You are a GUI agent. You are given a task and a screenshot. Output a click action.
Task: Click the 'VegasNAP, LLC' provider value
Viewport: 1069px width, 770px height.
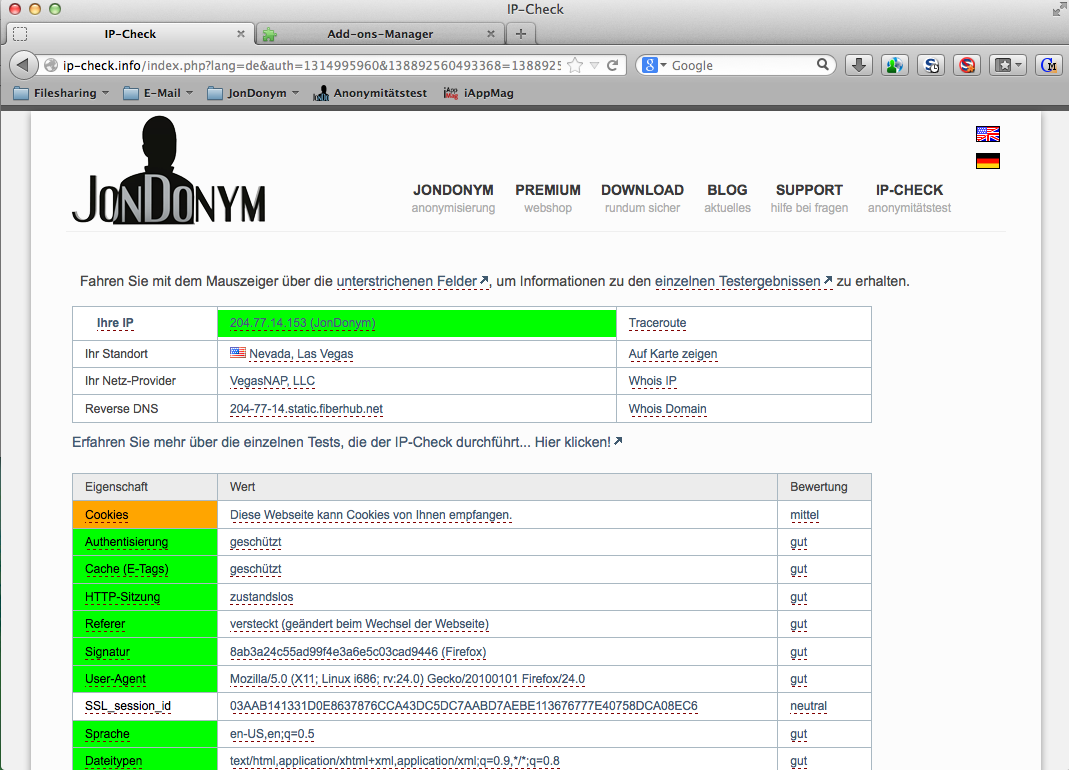point(272,381)
